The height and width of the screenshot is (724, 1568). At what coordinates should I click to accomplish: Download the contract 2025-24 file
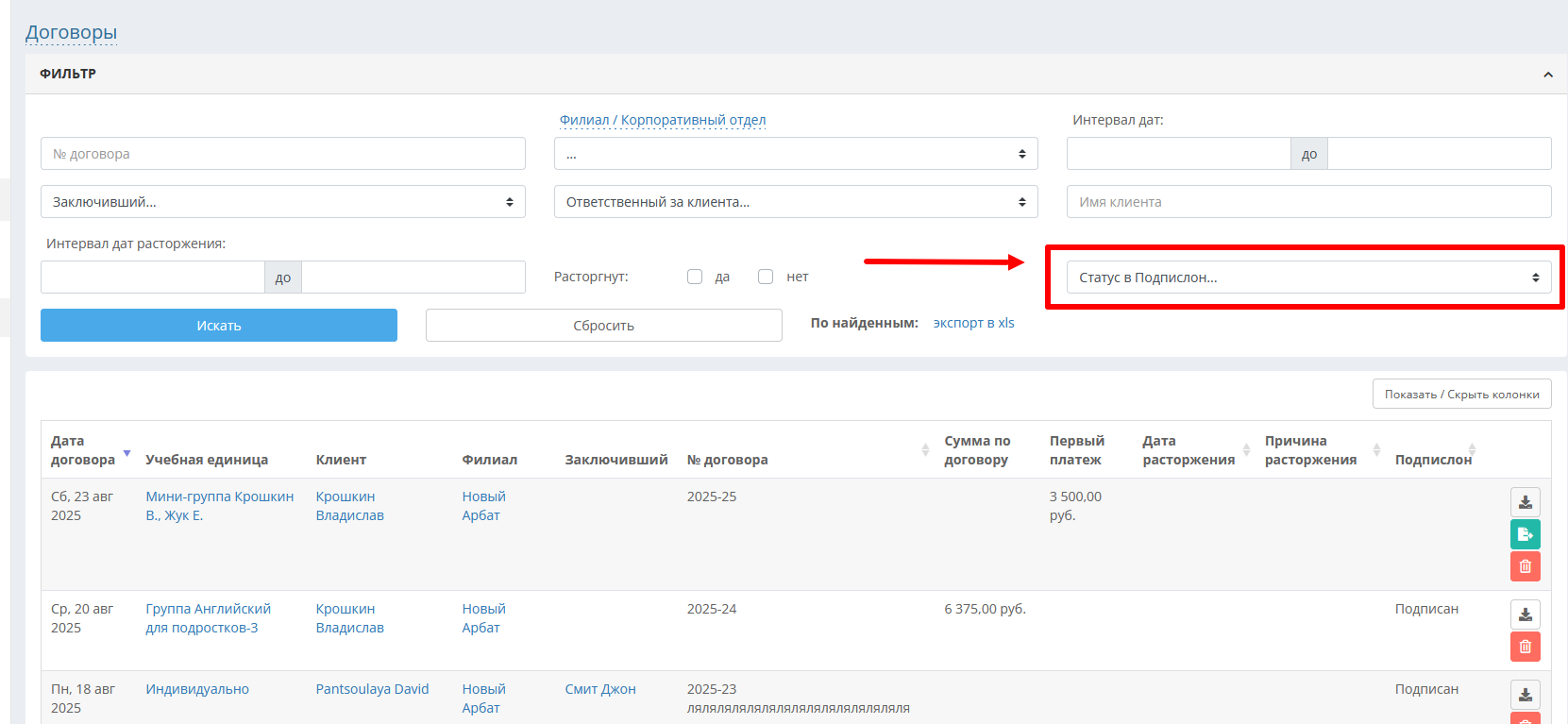click(1525, 615)
